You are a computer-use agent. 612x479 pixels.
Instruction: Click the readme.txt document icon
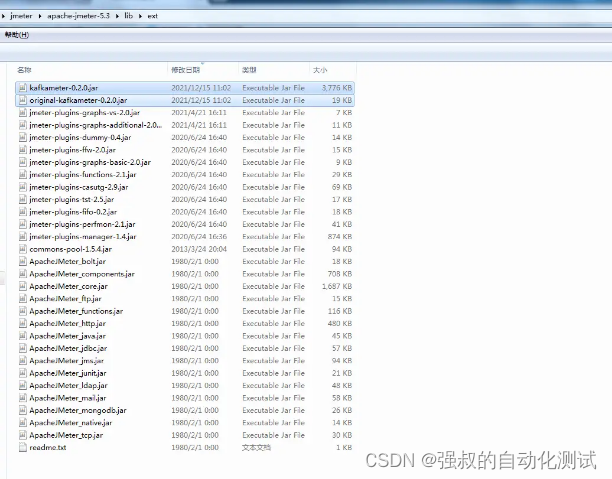pyautogui.click(x=23, y=447)
